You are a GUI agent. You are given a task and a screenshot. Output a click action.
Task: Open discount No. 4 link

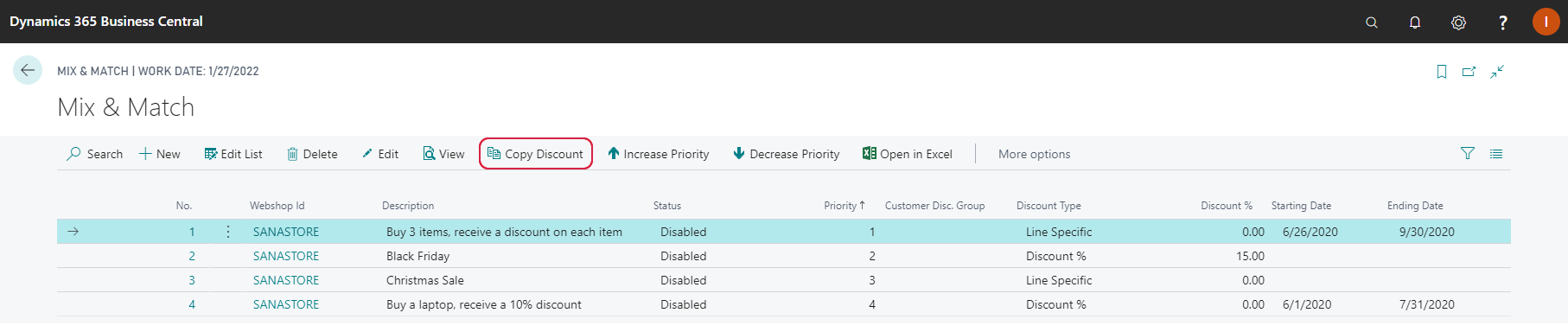[x=192, y=304]
